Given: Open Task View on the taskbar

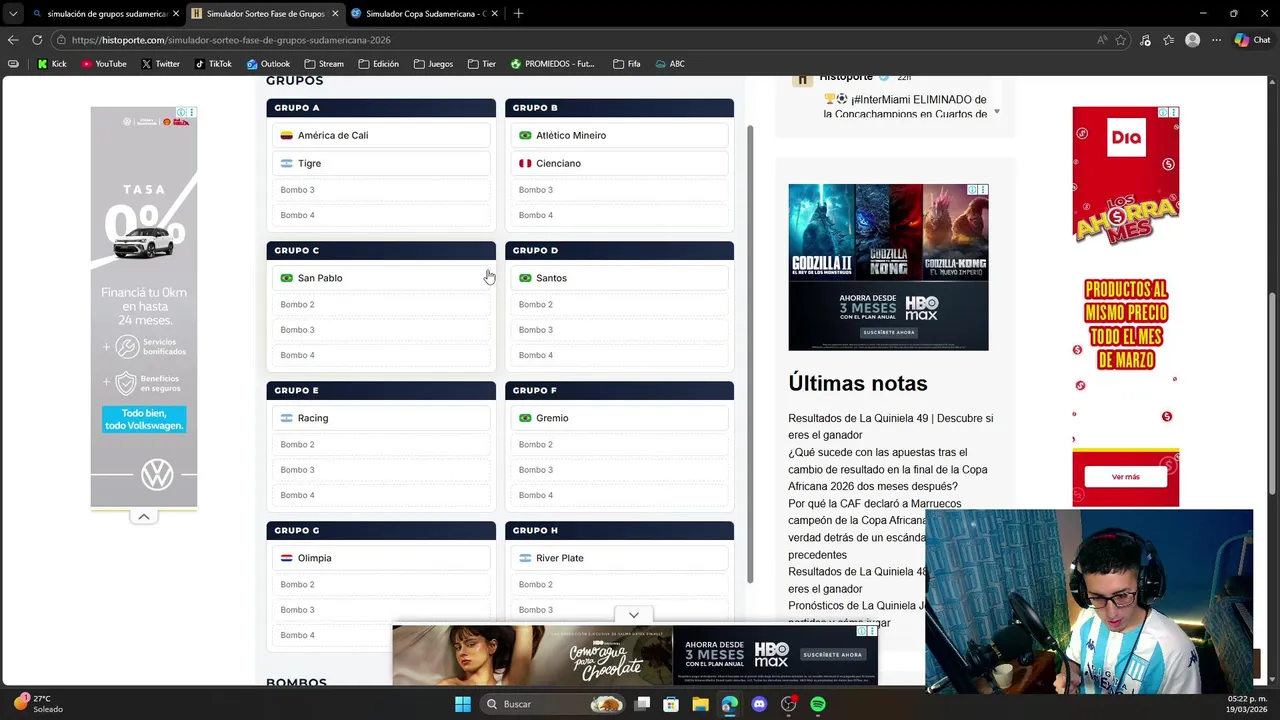Looking at the screenshot, I should coord(642,704).
